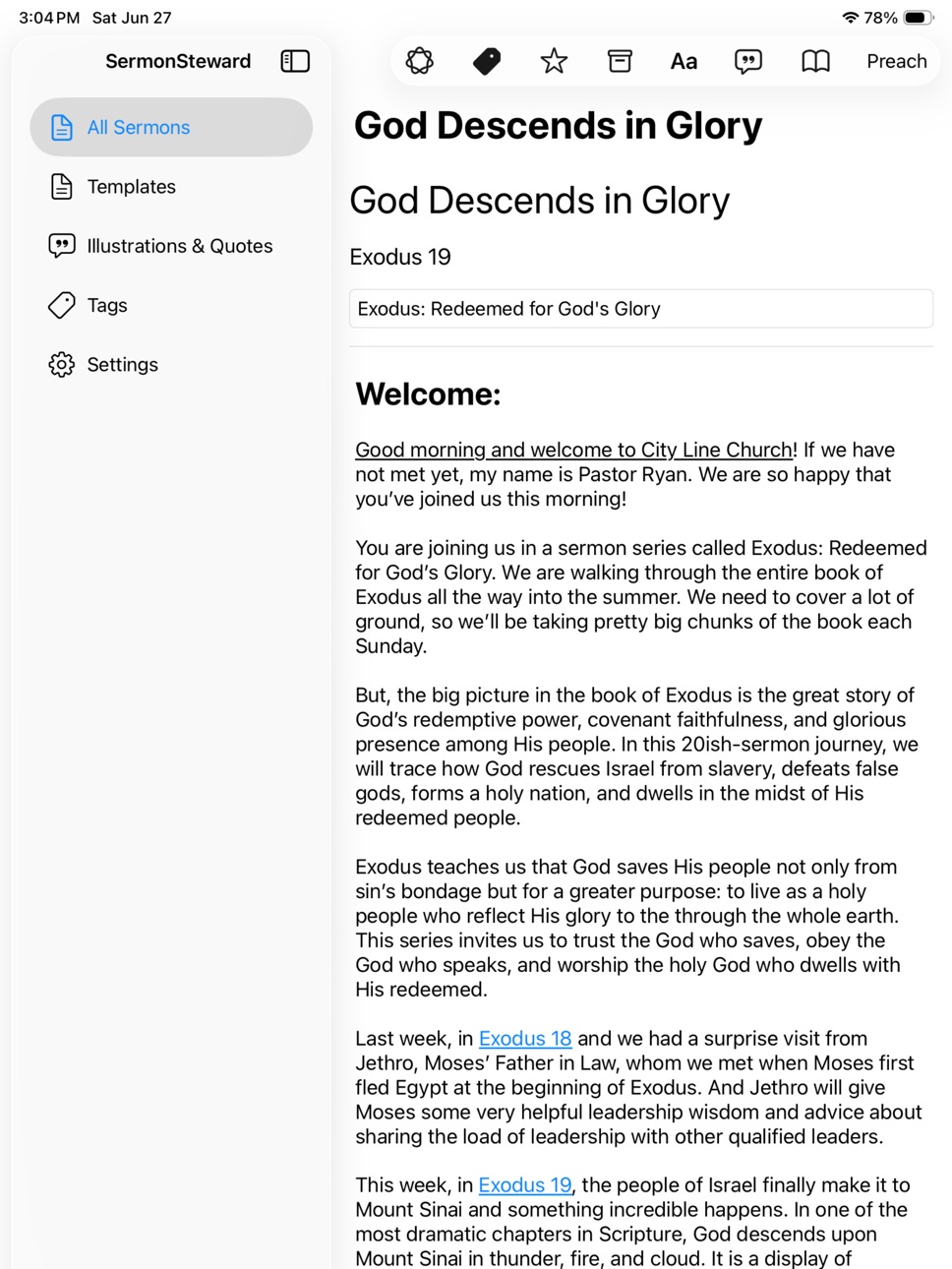Open the book reading view icon

coord(815,61)
